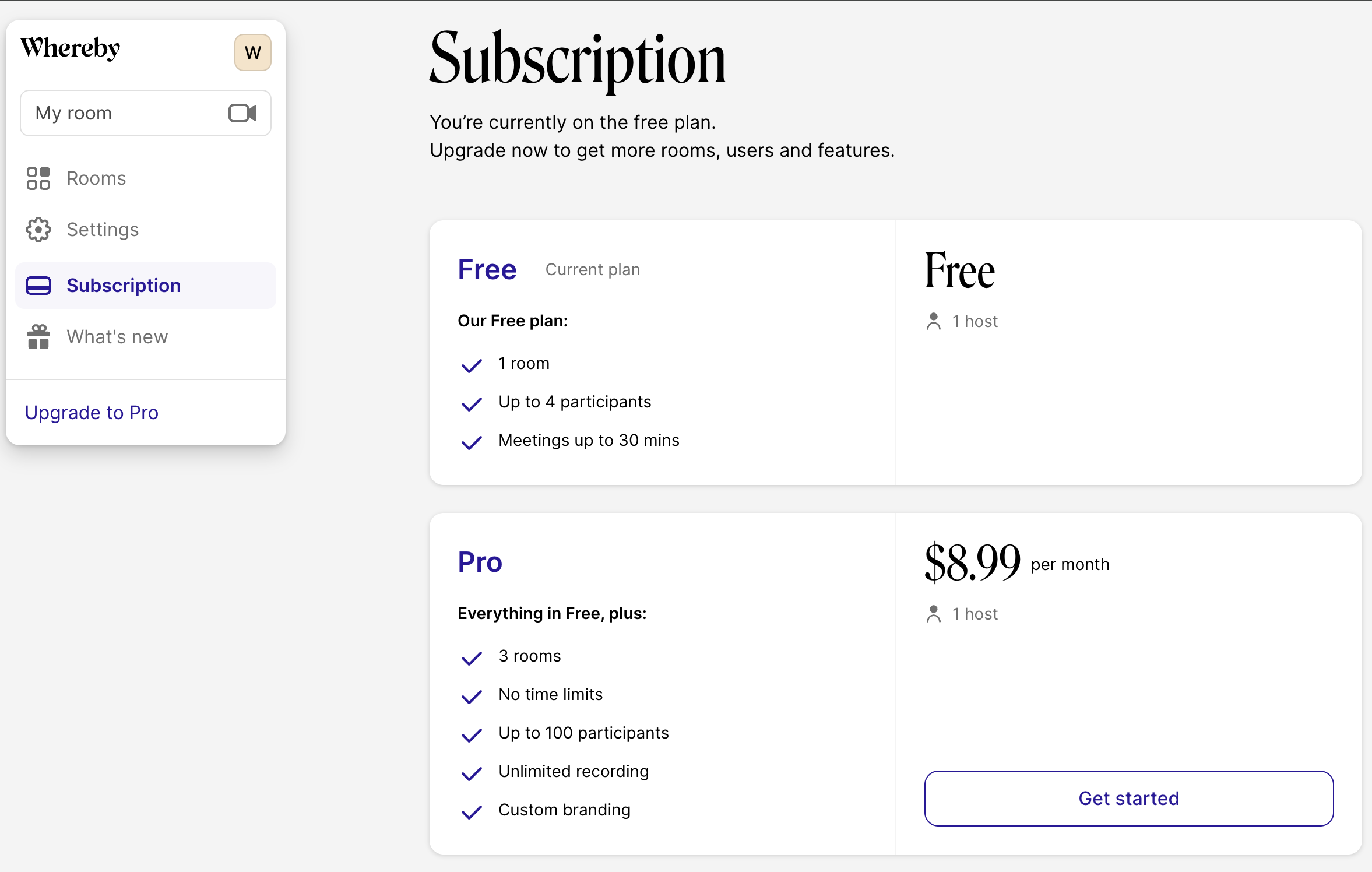Click the host person icon in Free plan
Screen dimensions: 1372x872
point(934,321)
